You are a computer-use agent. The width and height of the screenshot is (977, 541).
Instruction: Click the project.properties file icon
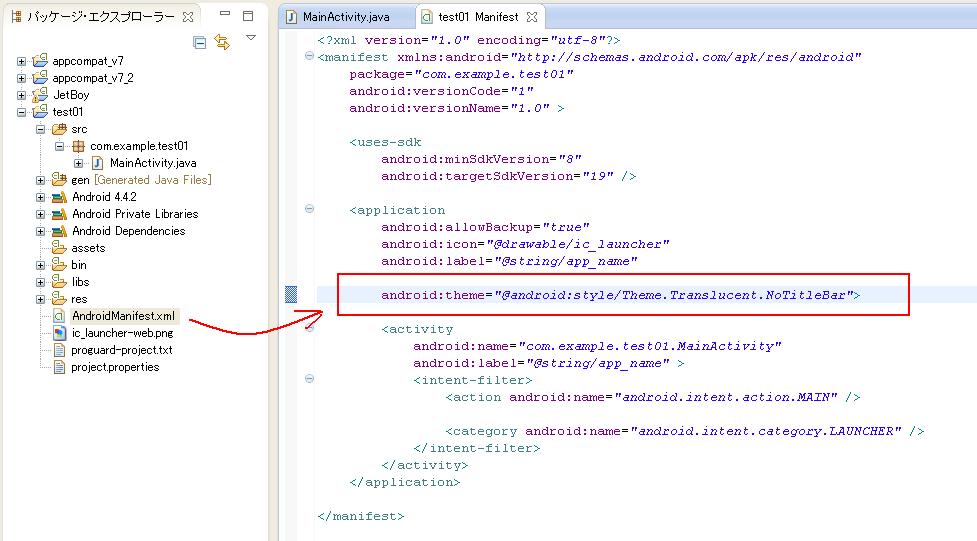pos(59,367)
